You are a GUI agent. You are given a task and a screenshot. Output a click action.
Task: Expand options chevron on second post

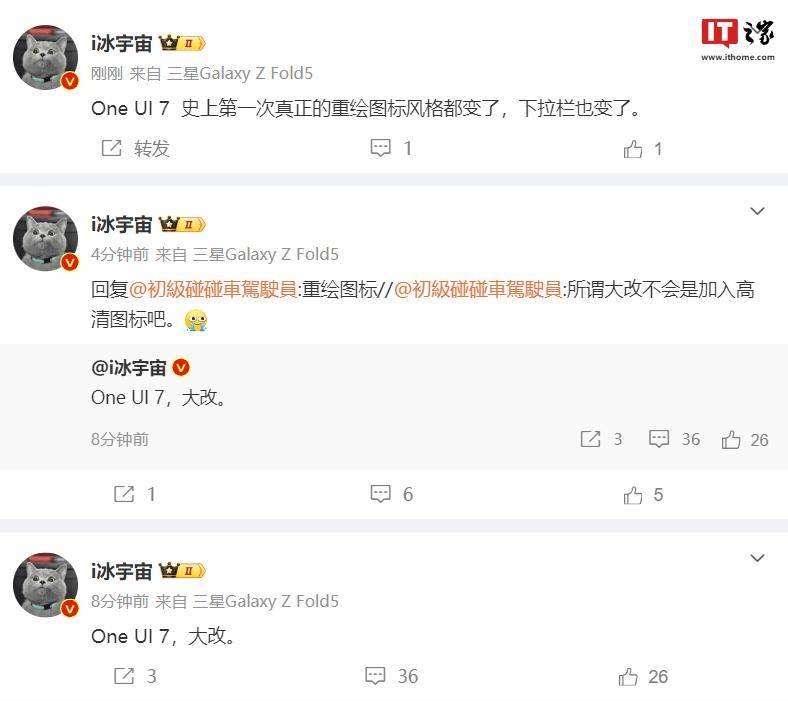click(x=757, y=211)
